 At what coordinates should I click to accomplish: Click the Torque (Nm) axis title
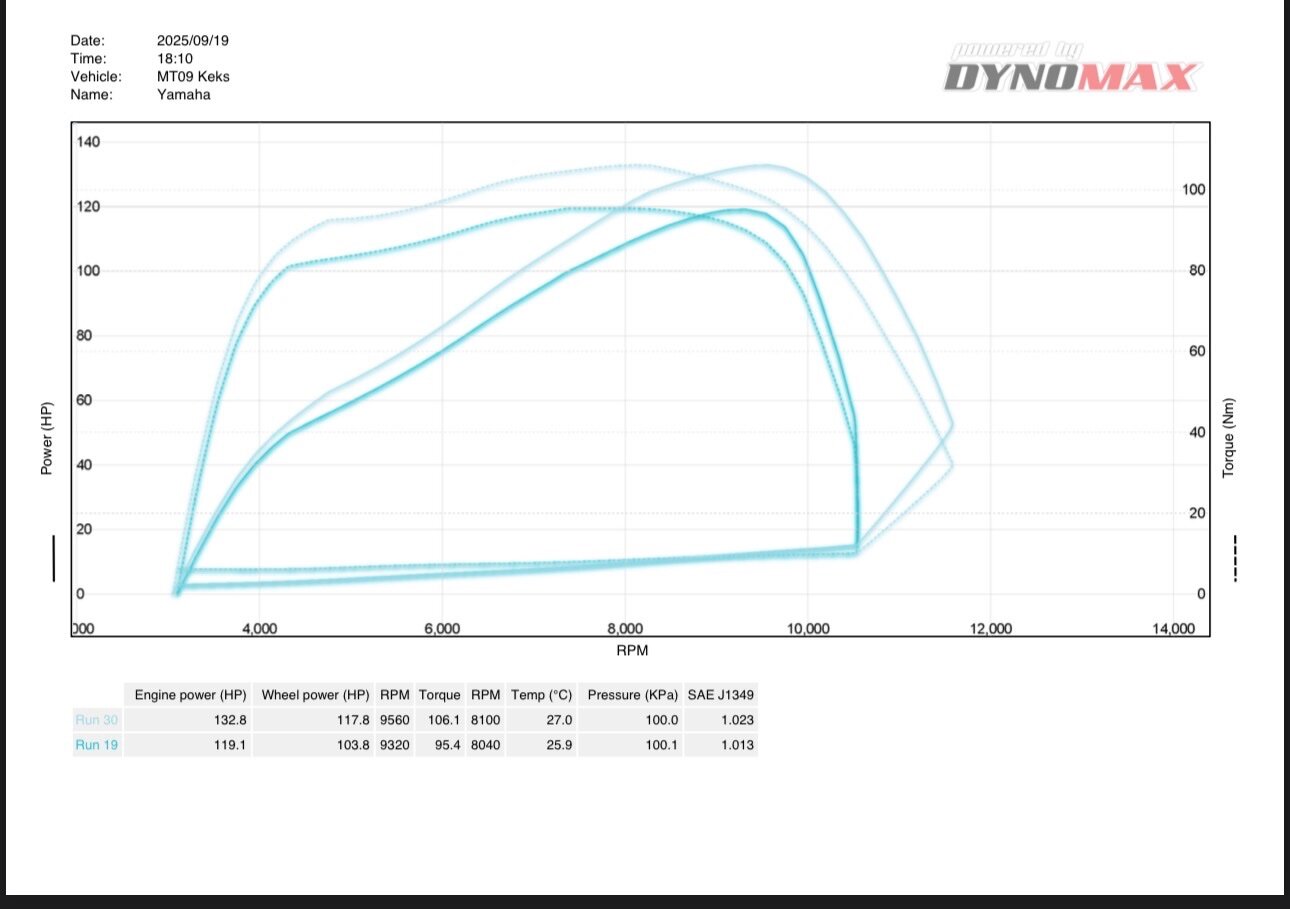pos(1229,437)
